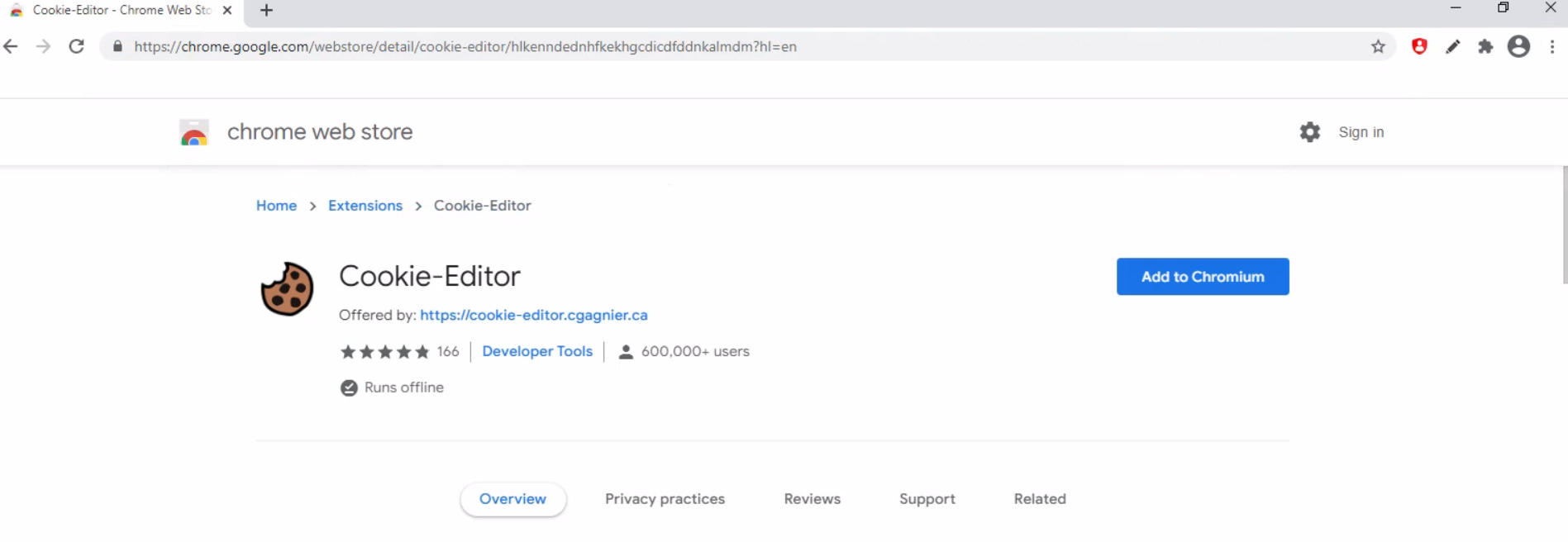The height and width of the screenshot is (542, 1568).
Task: Click the Cookie-Editor cookie icon
Action: [287, 289]
